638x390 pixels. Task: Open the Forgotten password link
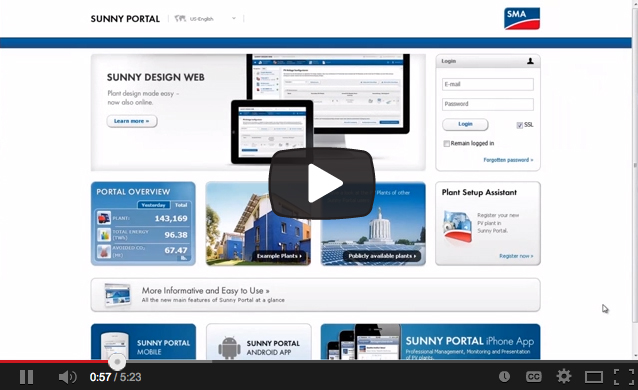click(508, 160)
